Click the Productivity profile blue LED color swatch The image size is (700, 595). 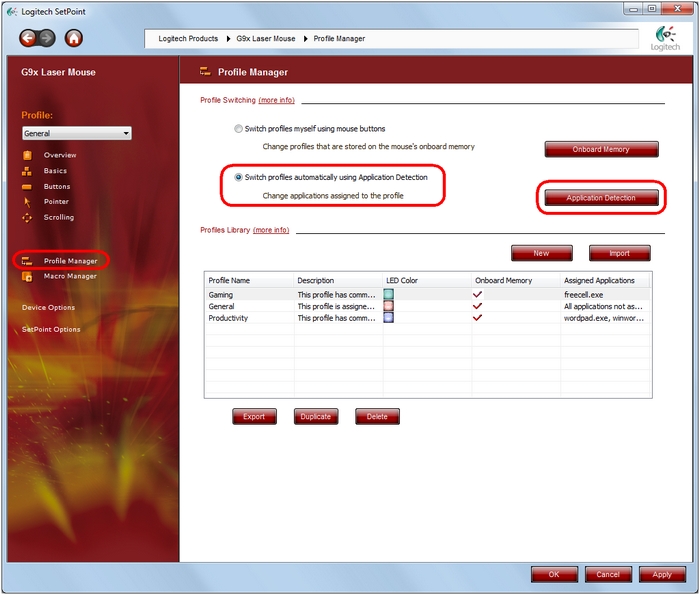[x=388, y=317]
